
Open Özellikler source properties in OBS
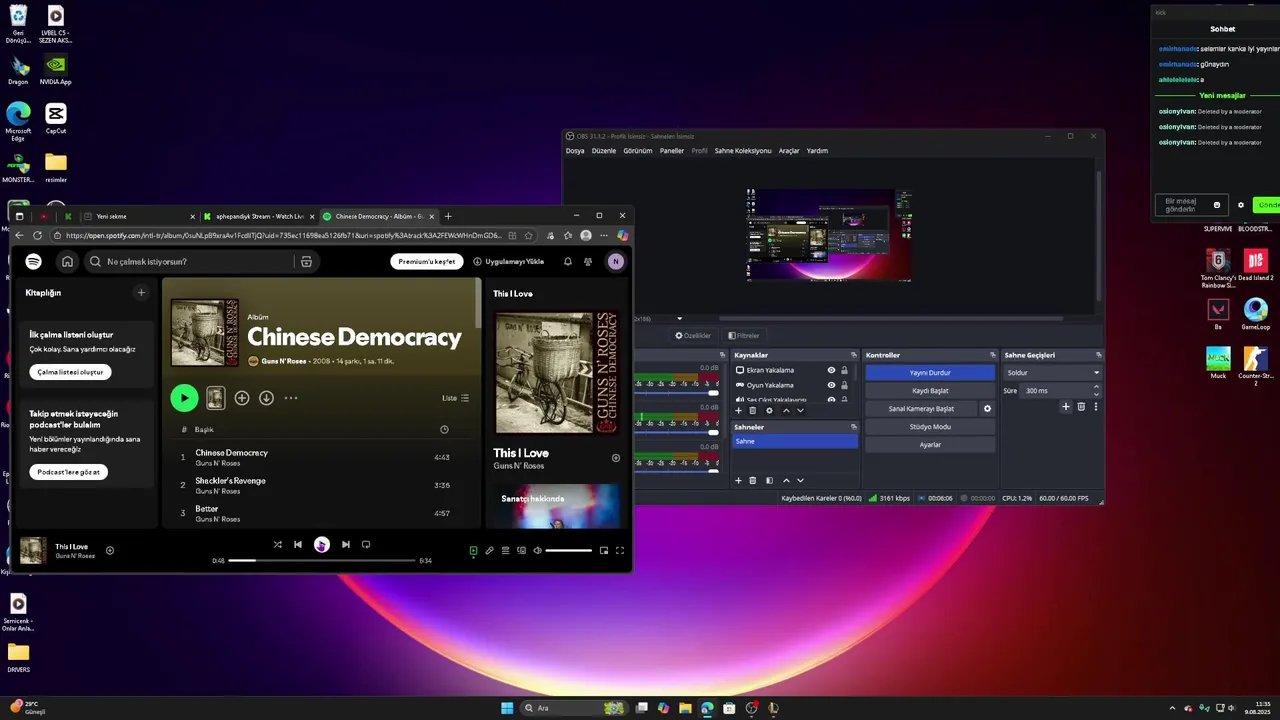[693, 336]
